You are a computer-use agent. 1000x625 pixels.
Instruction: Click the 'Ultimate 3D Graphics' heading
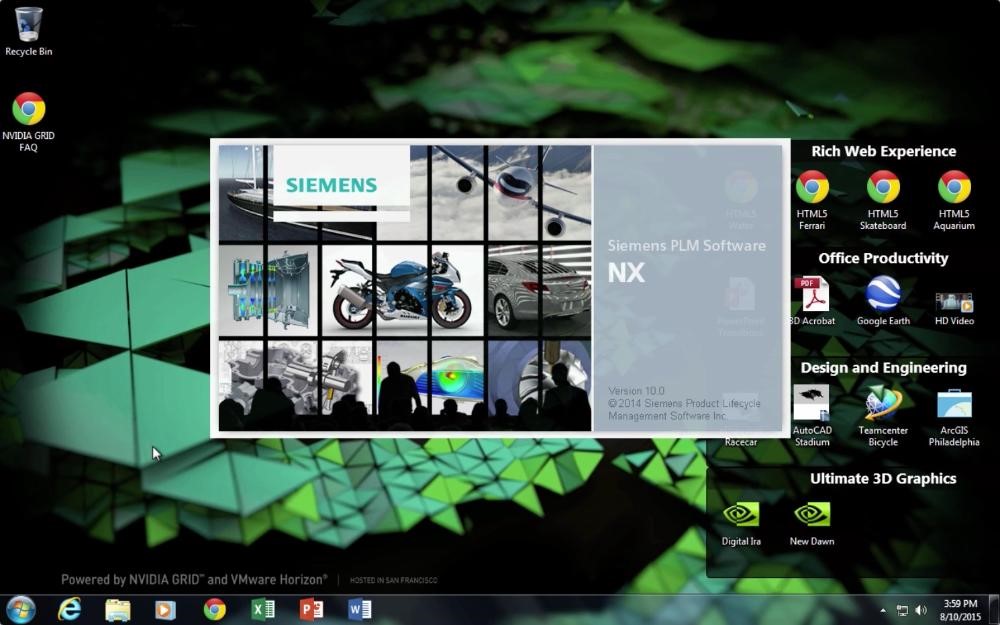point(883,479)
